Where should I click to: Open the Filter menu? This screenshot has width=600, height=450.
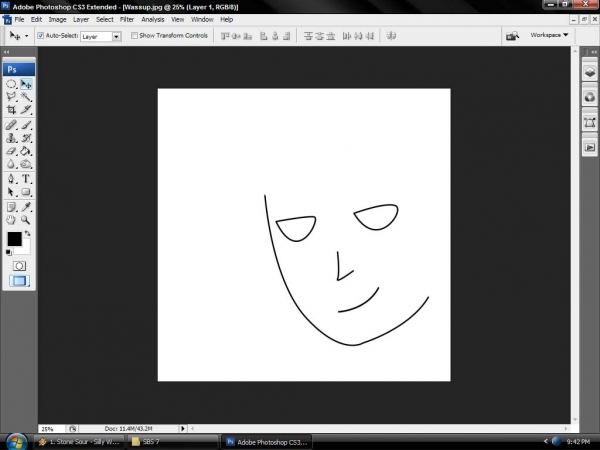point(127,20)
